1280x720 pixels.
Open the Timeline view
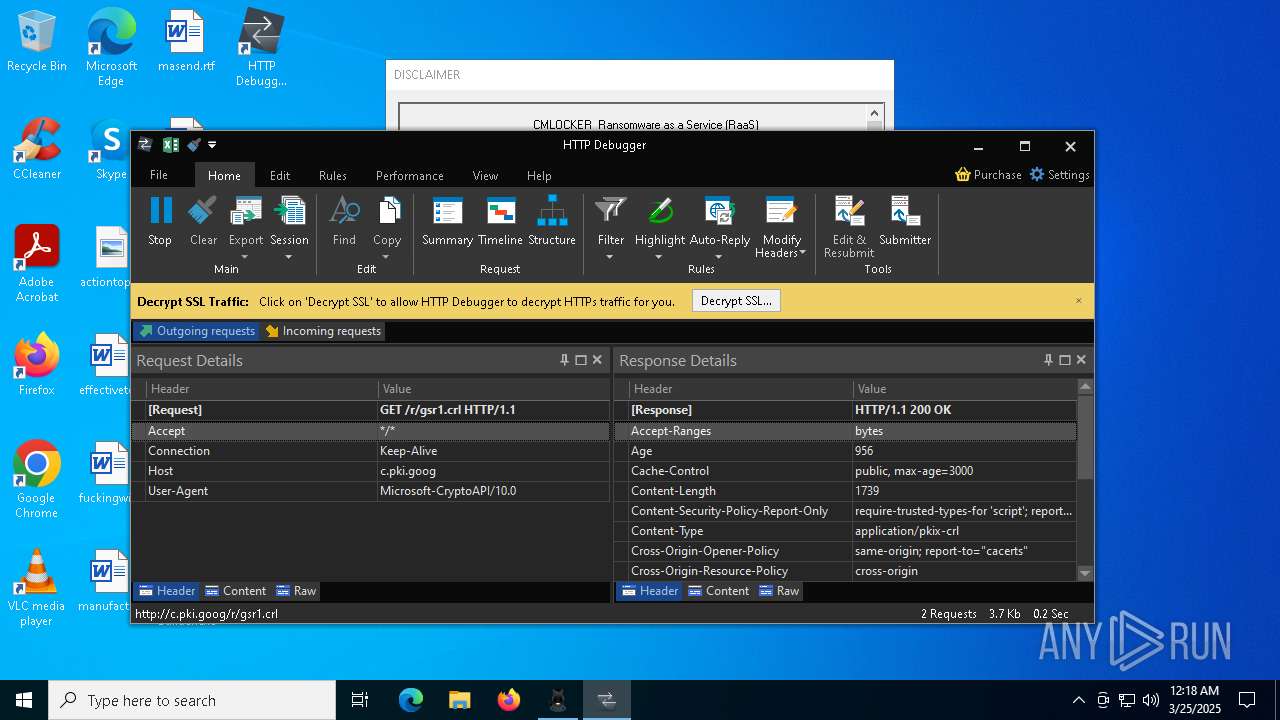coord(500,221)
